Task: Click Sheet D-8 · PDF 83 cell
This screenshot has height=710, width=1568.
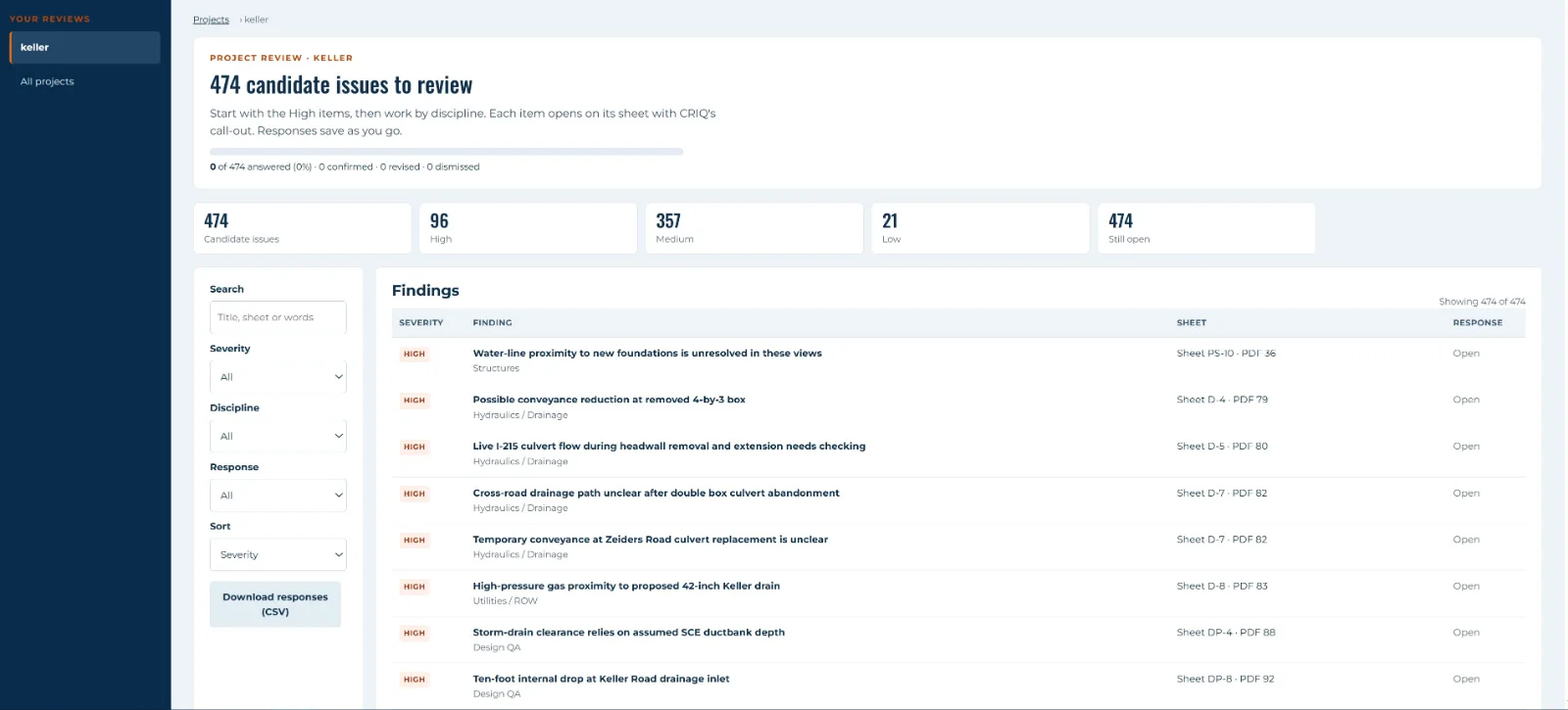Action: (1222, 587)
